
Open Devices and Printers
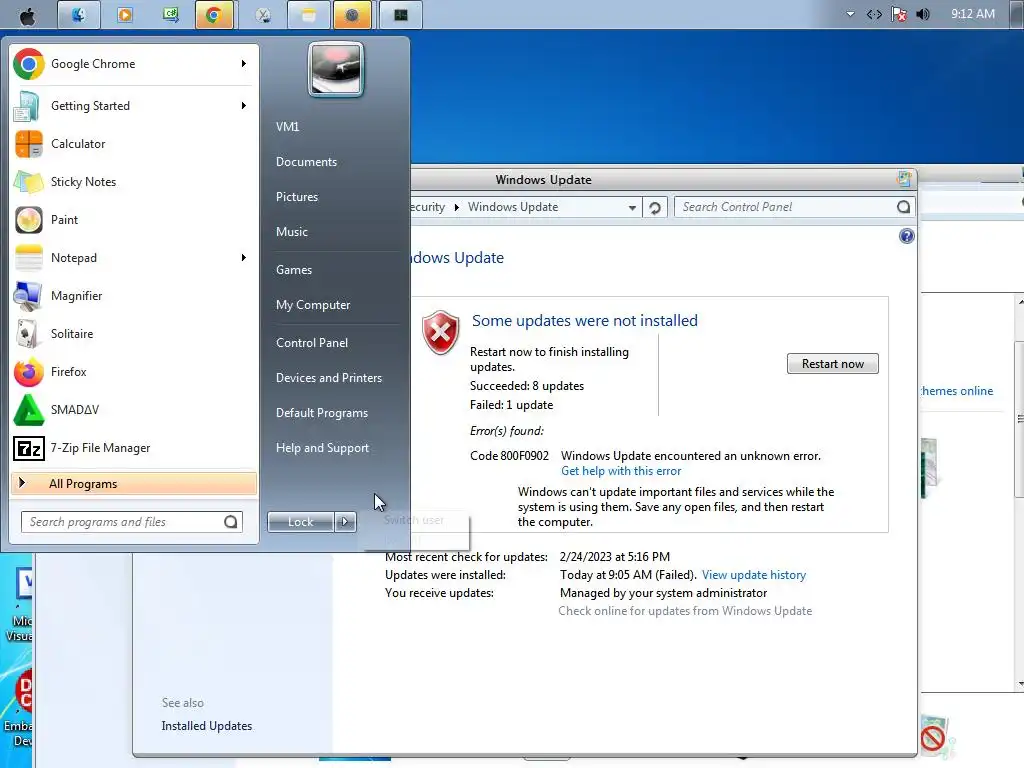tap(328, 378)
